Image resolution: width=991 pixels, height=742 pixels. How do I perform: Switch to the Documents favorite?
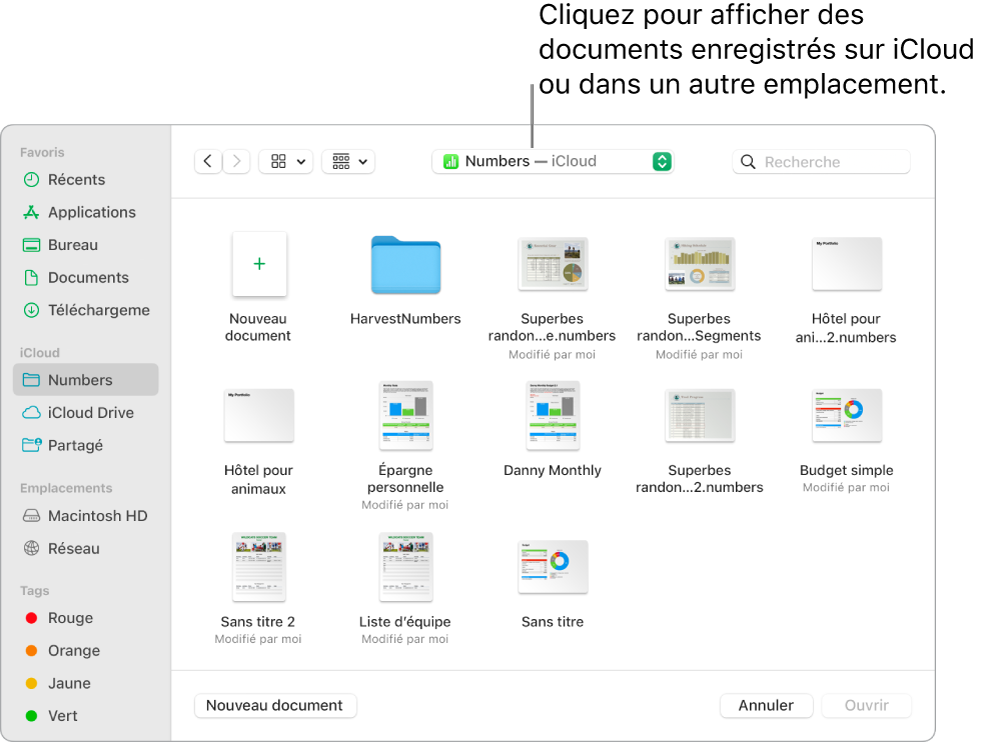[x=90, y=277]
